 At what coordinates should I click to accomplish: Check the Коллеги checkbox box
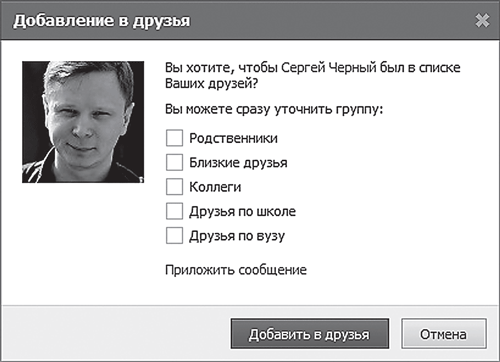tap(174, 187)
